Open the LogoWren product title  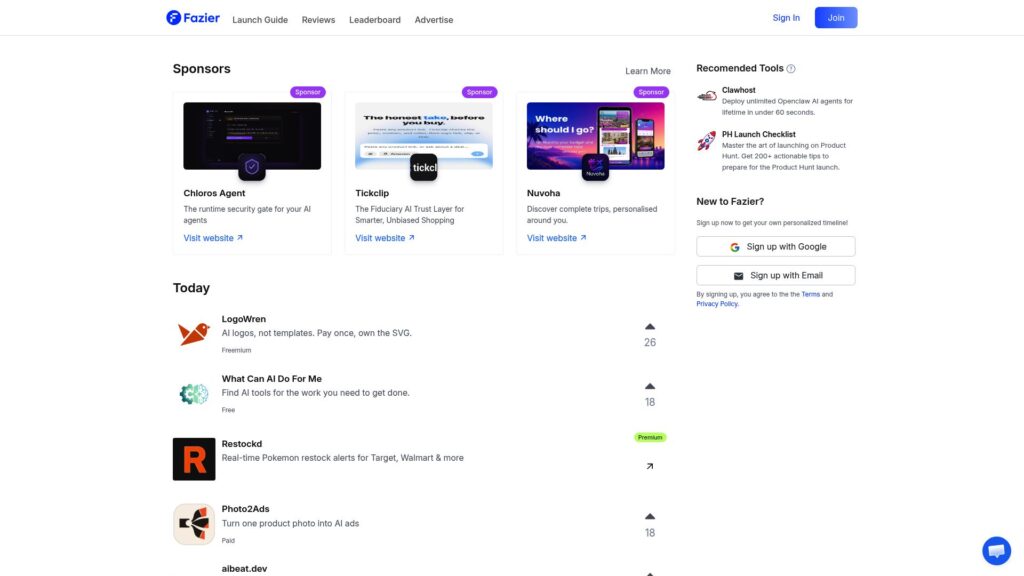244,319
